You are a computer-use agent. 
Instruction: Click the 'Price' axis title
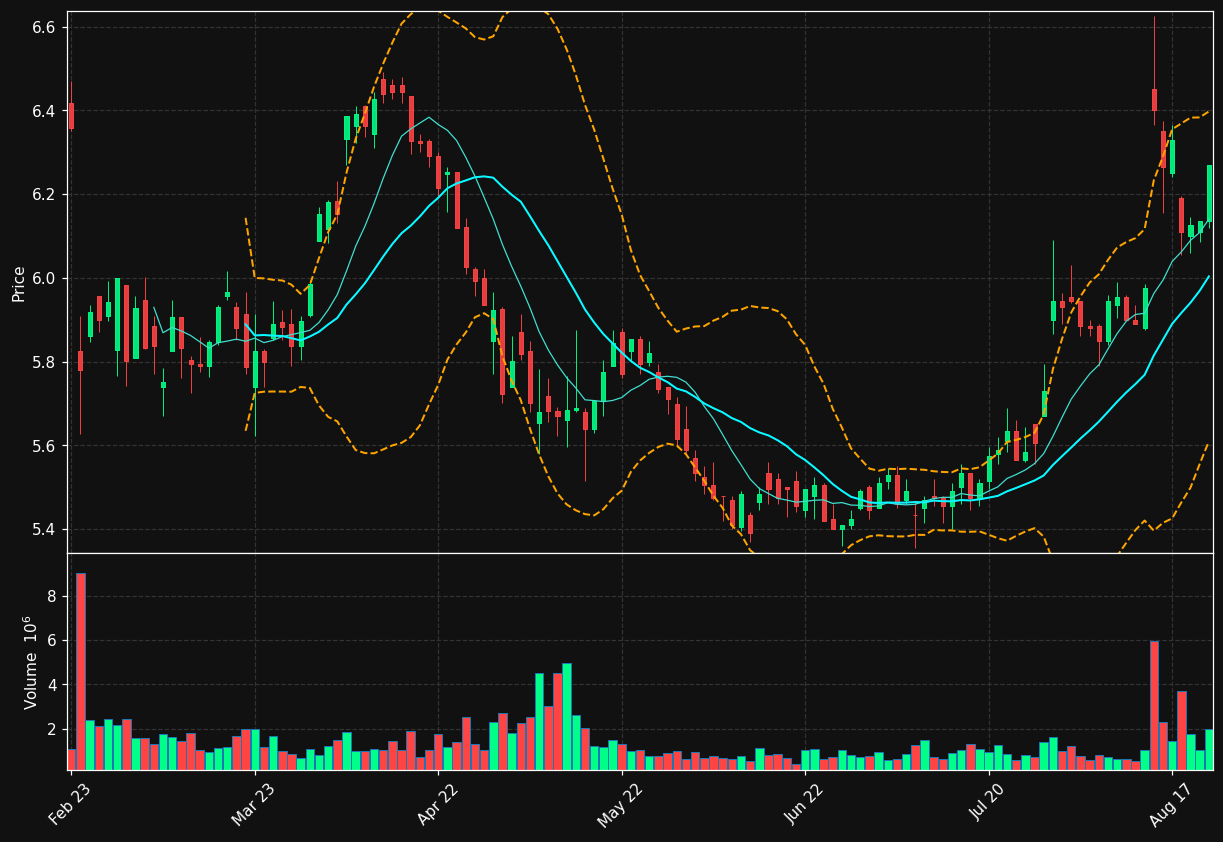(x=19, y=283)
